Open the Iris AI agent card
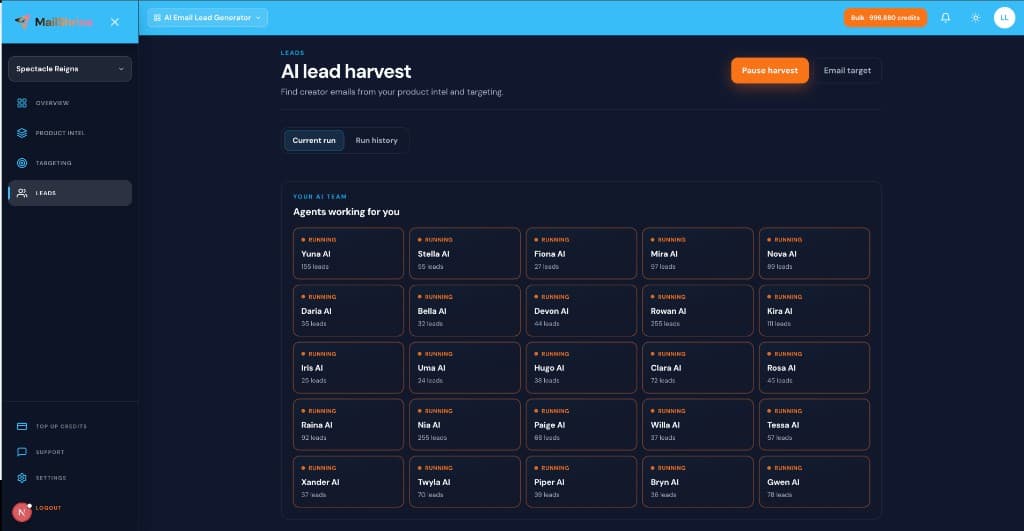This screenshot has height=531, width=1024. pos(348,368)
